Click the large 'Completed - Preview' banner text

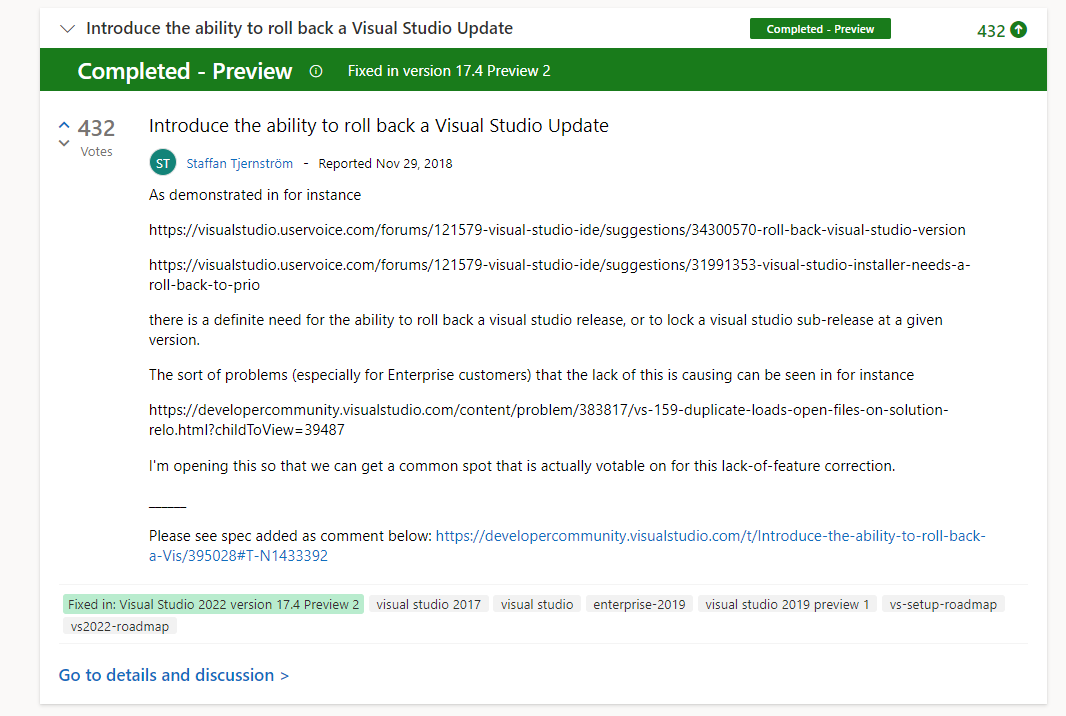[185, 71]
